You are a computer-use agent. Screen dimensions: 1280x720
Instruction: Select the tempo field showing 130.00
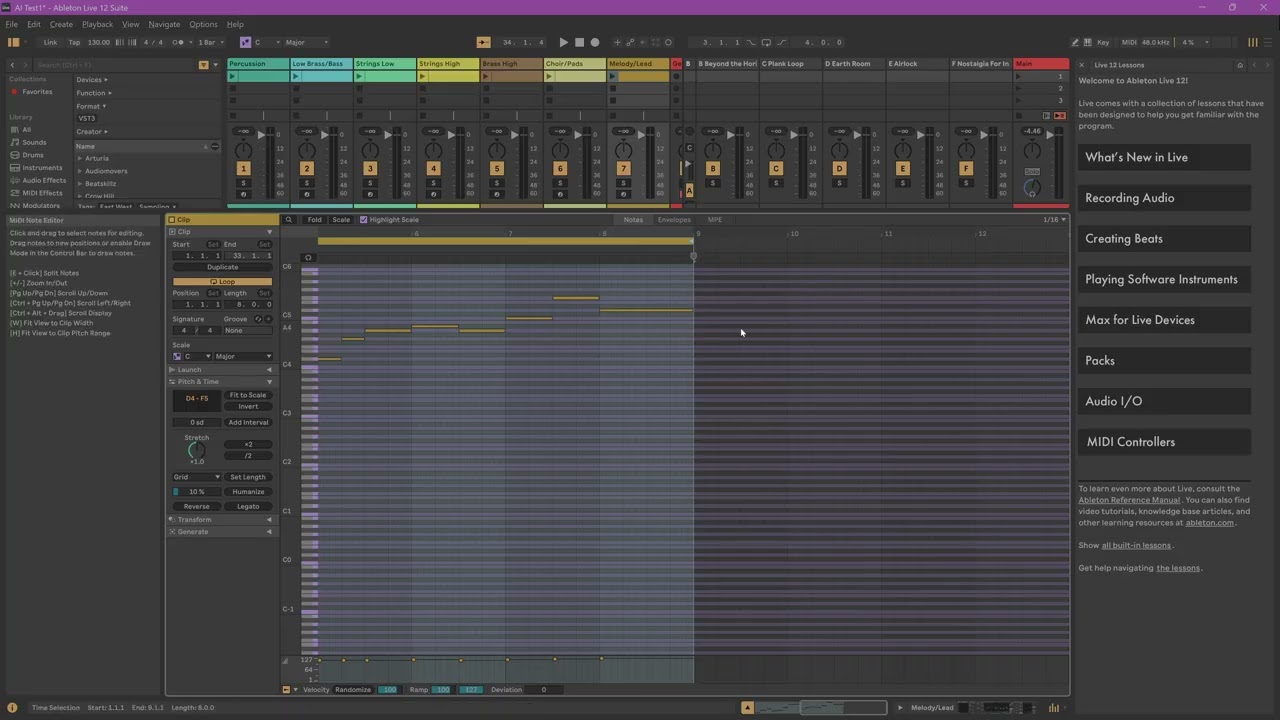(99, 42)
